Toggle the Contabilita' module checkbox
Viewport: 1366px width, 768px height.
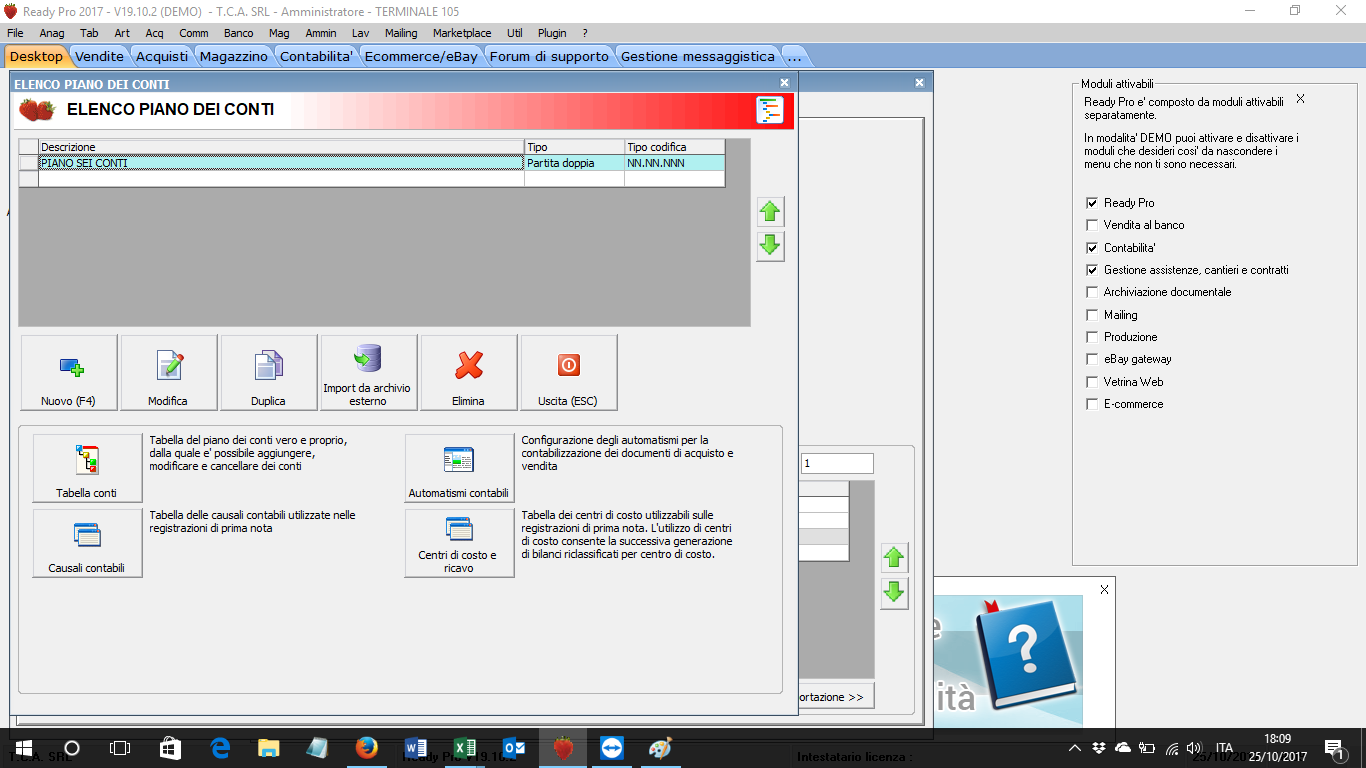[x=1092, y=247]
